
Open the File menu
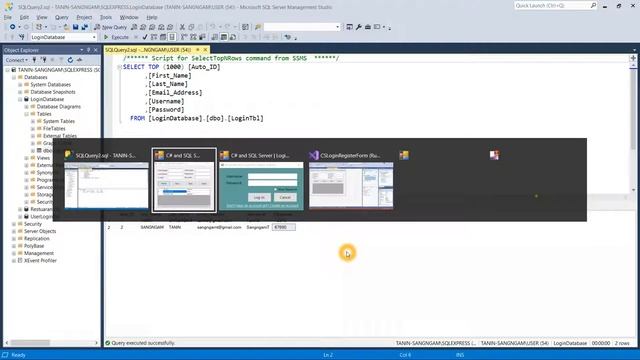pos(8,17)
